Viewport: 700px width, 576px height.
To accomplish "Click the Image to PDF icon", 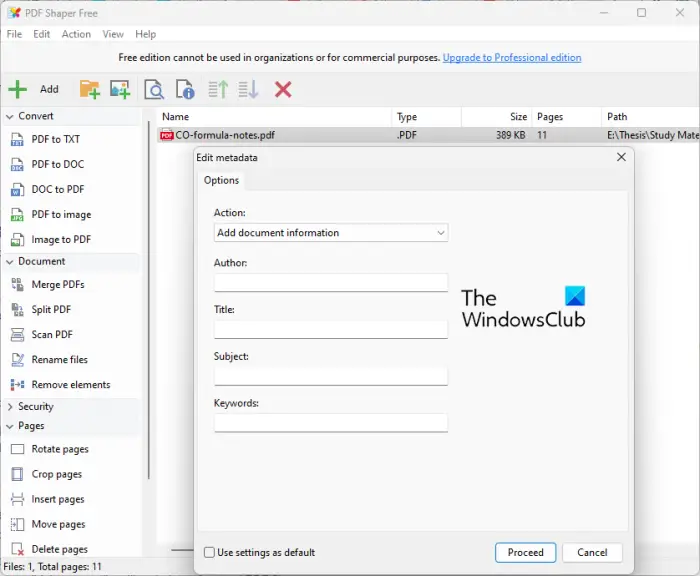I will [x=17, y=239].
